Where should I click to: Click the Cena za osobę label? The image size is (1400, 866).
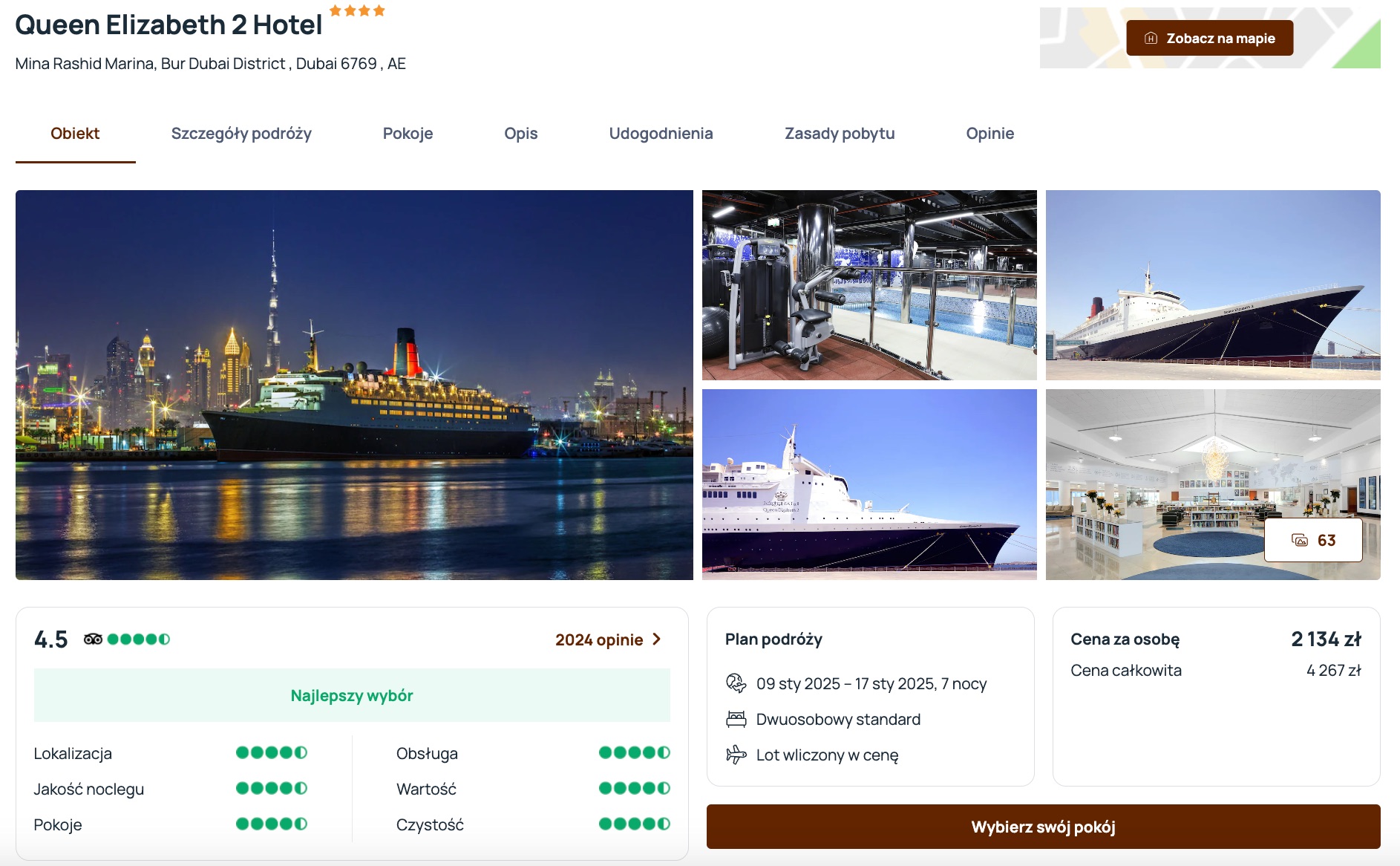point(1125,639)
